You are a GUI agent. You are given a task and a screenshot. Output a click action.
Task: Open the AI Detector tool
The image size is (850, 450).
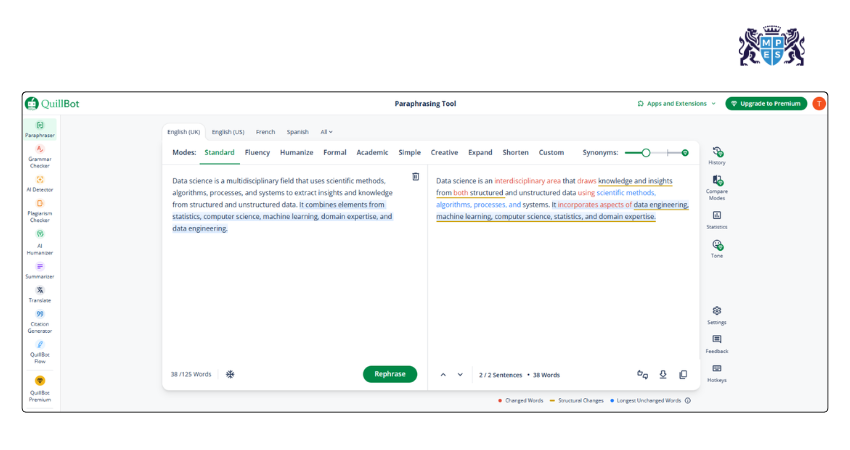[x=40, y=183]
